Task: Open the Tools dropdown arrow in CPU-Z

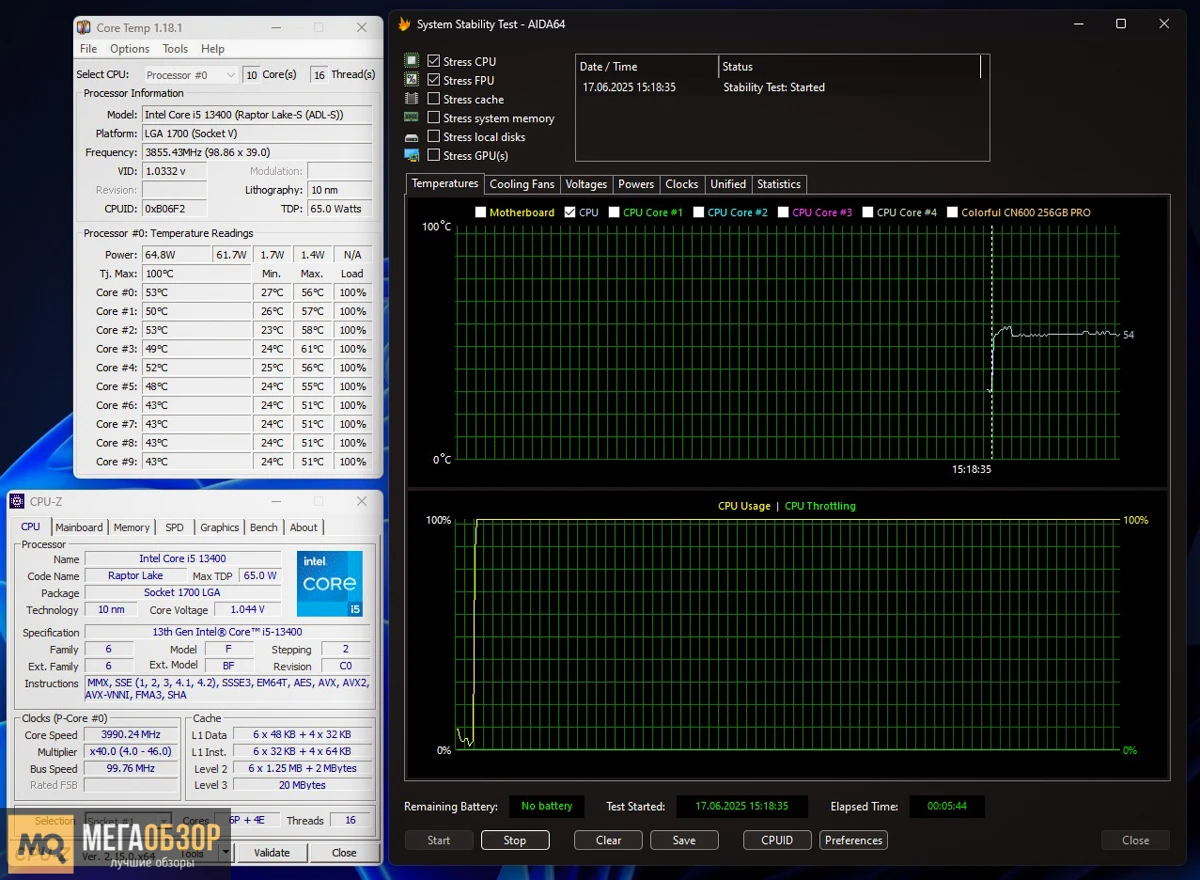Action: (225, 853)
